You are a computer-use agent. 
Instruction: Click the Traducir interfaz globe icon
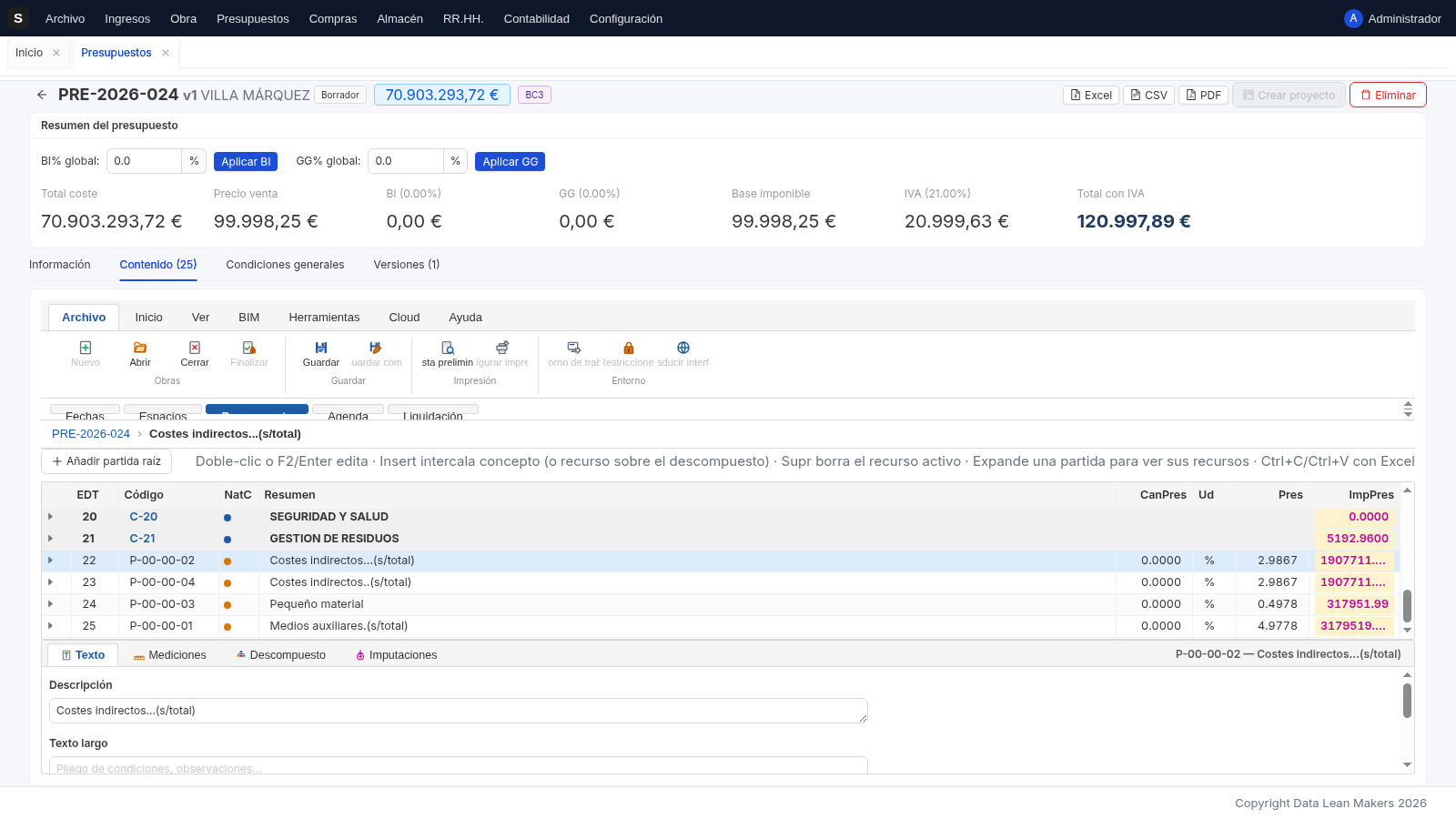(683, 348)
